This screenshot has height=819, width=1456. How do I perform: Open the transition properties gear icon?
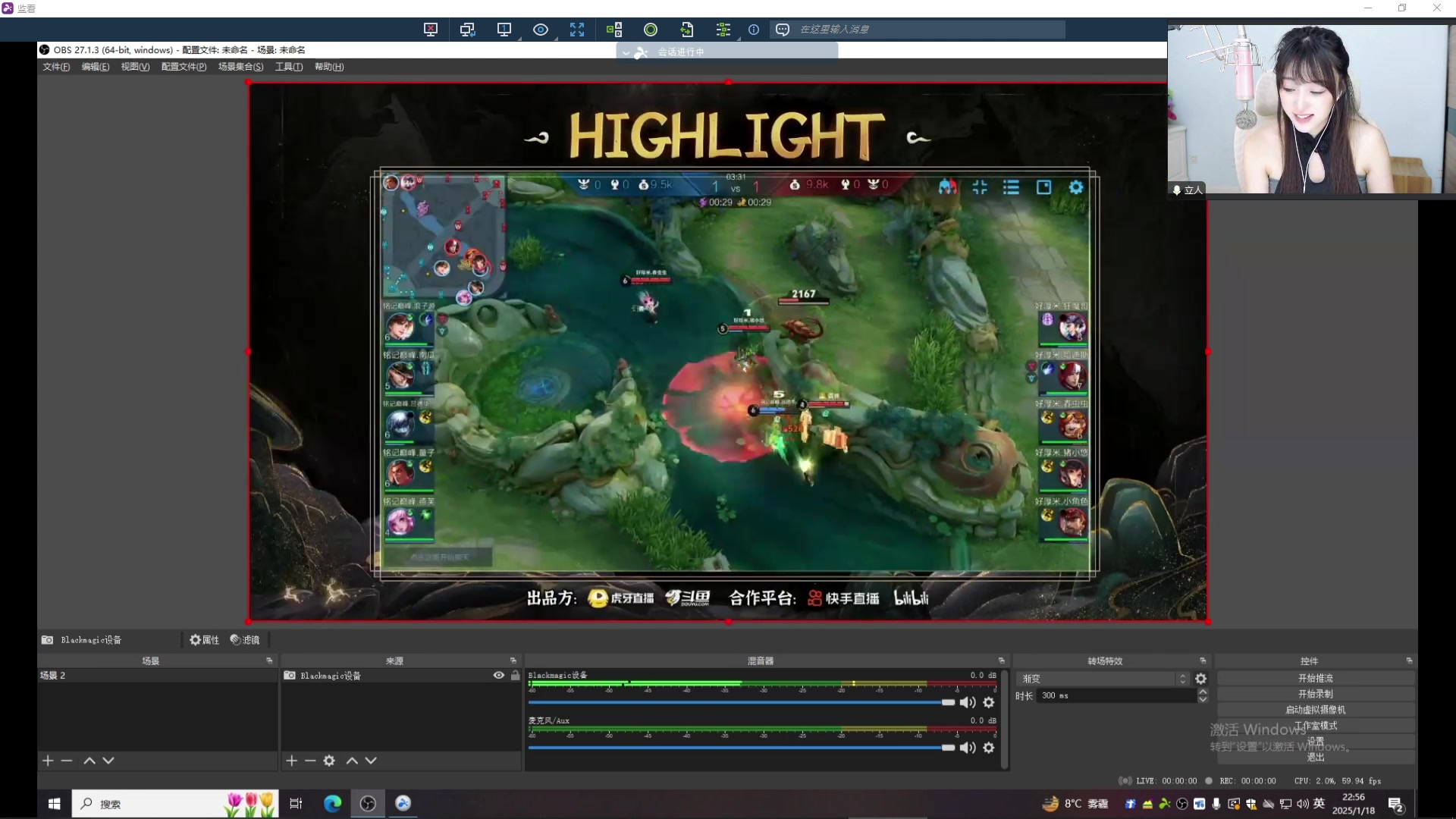1200,679
